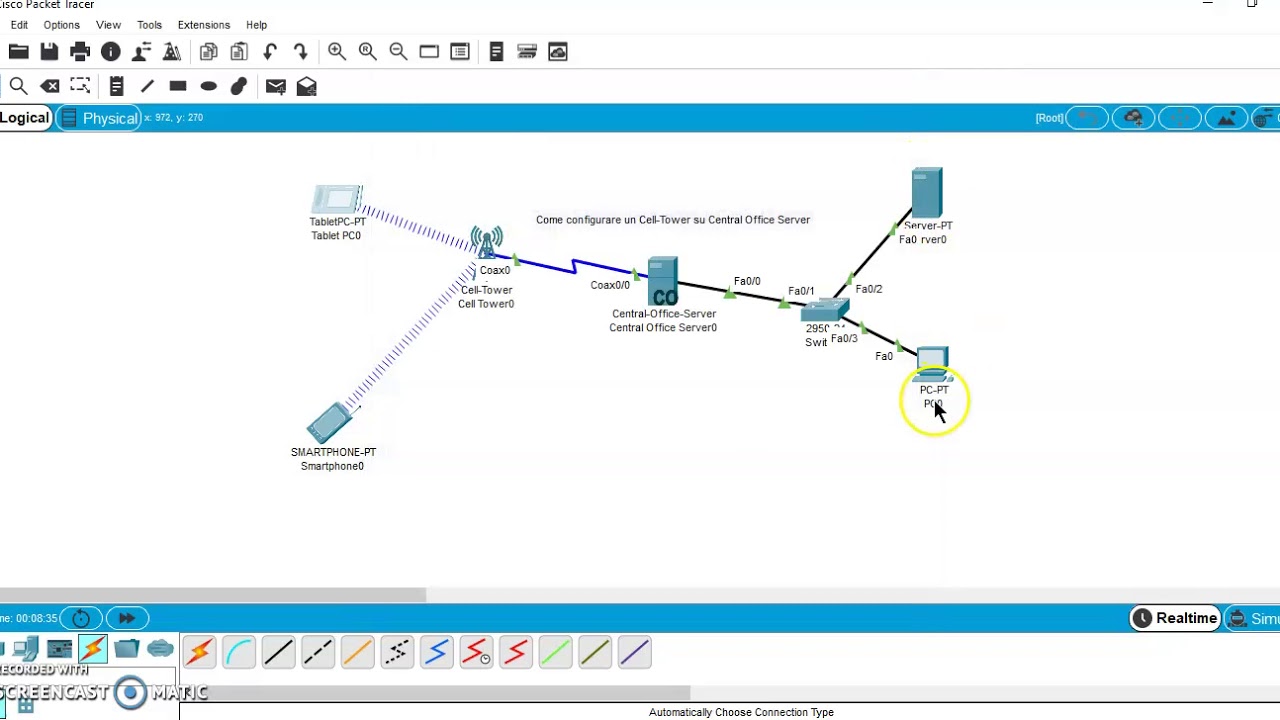This screenshot has width=1280, height=720.
Task: Zoom in on the workspace
Action: point(337,52)
